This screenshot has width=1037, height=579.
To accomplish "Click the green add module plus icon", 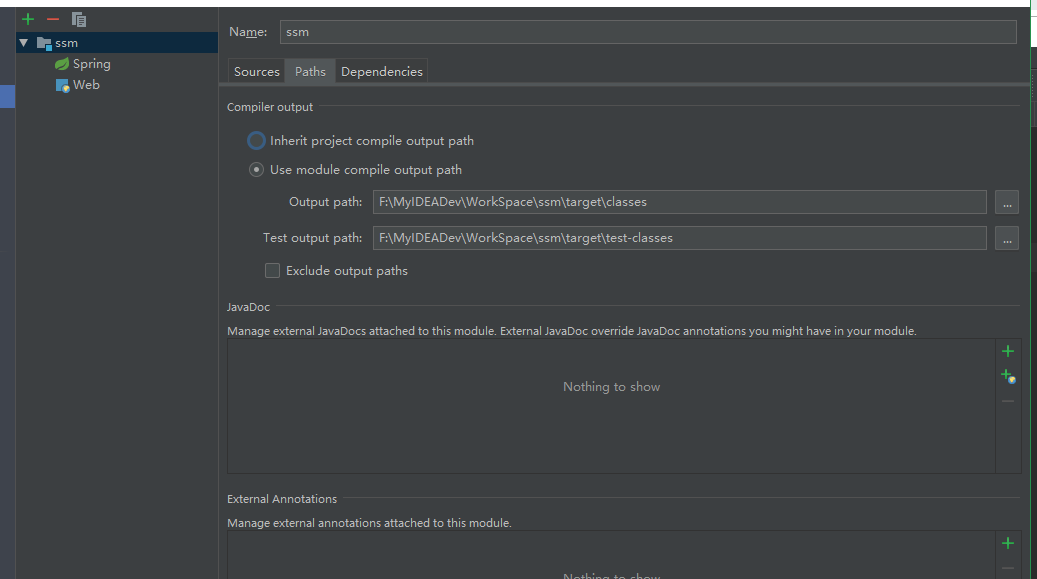I will tap(28, 19).
